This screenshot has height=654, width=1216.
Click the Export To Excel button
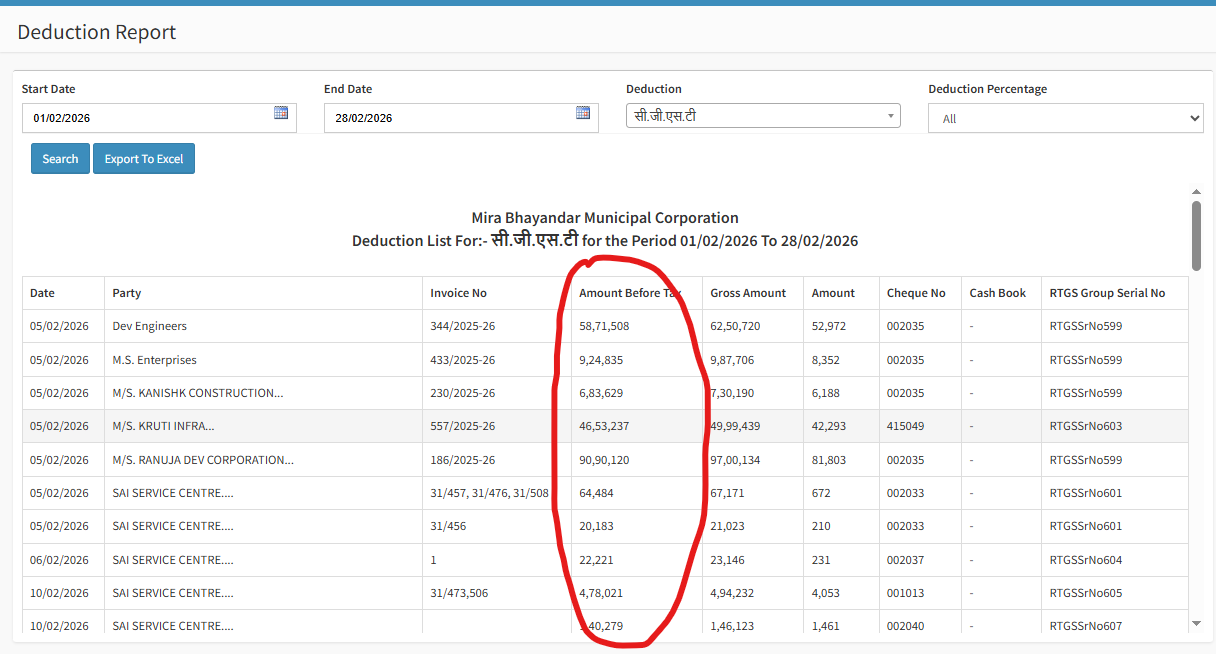pyautogui.click(x=144, y=159)
